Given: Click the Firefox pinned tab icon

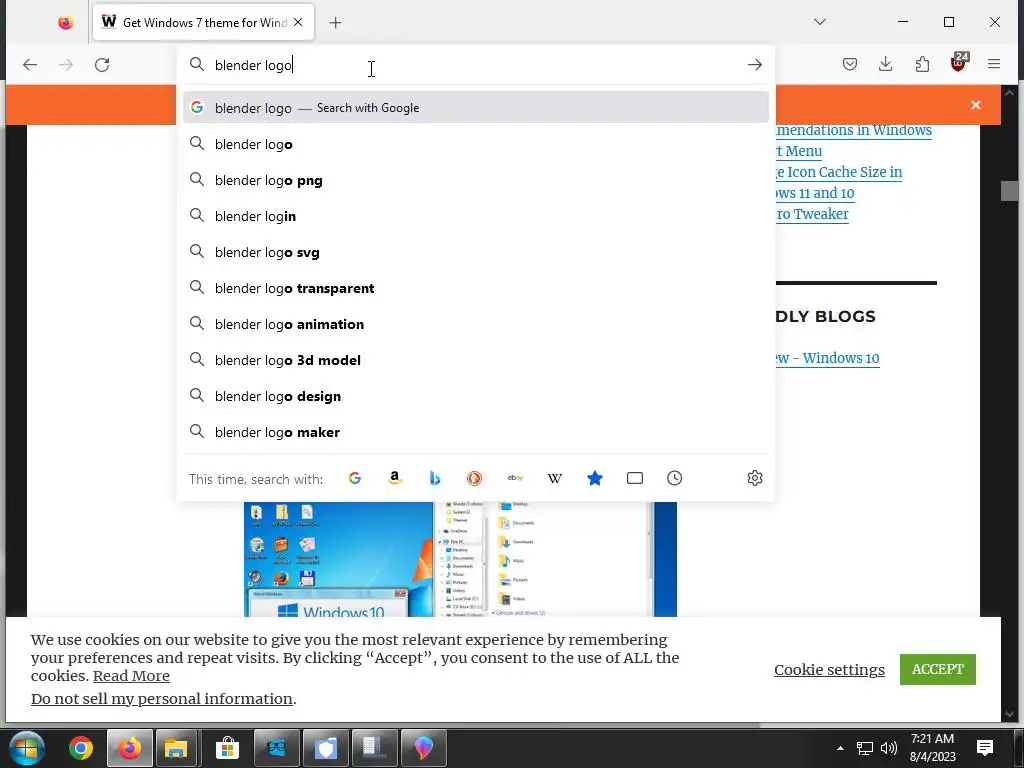Looking at the screenshot, I should [65, 23].
